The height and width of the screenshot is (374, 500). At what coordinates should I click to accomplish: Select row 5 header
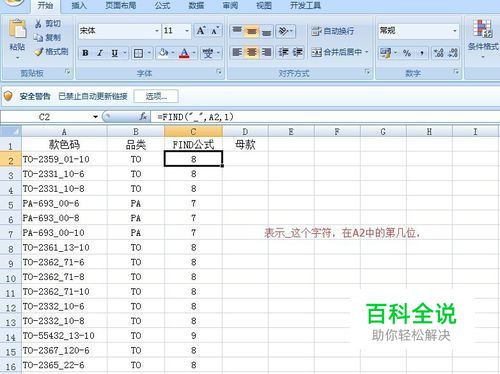click(x=11, y=204)
